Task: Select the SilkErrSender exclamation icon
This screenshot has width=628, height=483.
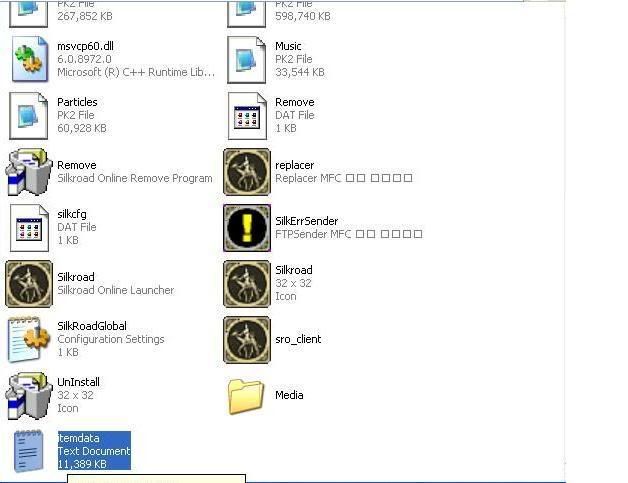Action: pos(247,228)
